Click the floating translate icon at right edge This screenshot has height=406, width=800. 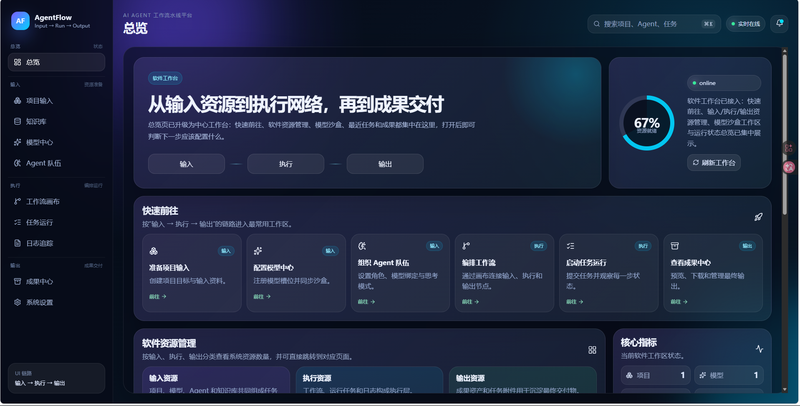[x=789, y=167]
